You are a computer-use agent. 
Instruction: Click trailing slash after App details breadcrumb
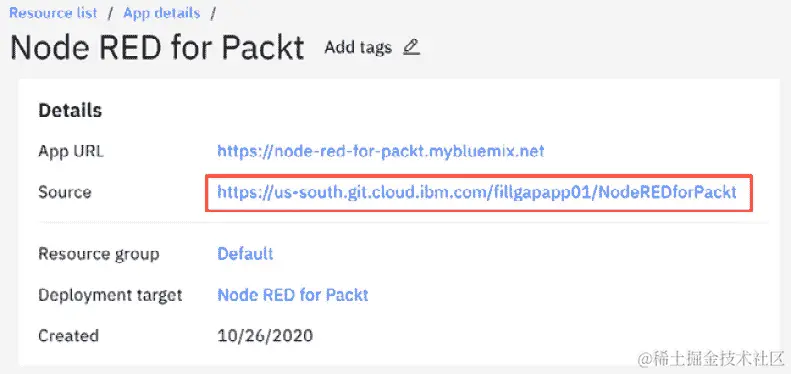213,13
